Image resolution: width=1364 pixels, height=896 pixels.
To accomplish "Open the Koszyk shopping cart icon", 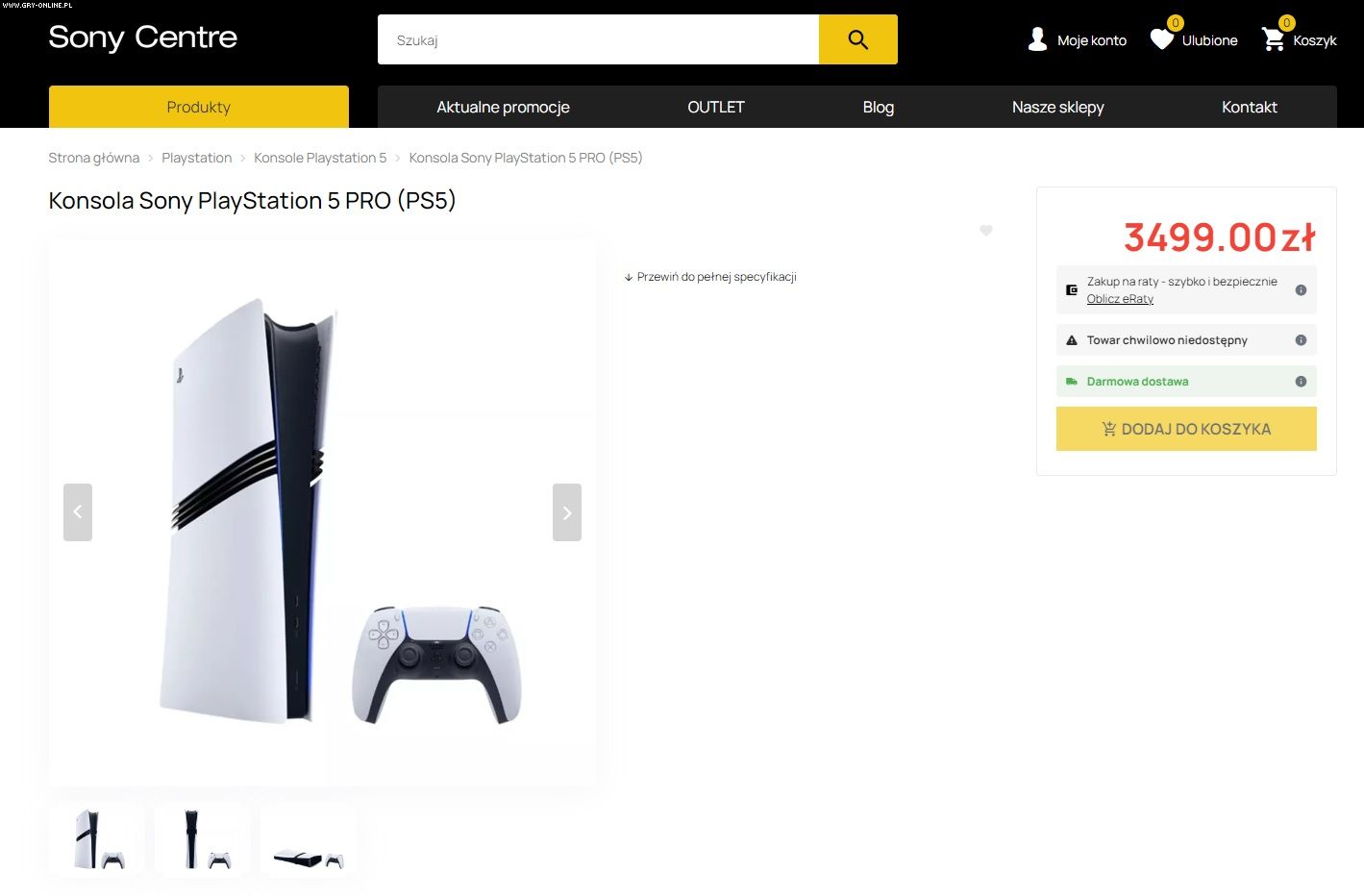I will point(1274,39).
